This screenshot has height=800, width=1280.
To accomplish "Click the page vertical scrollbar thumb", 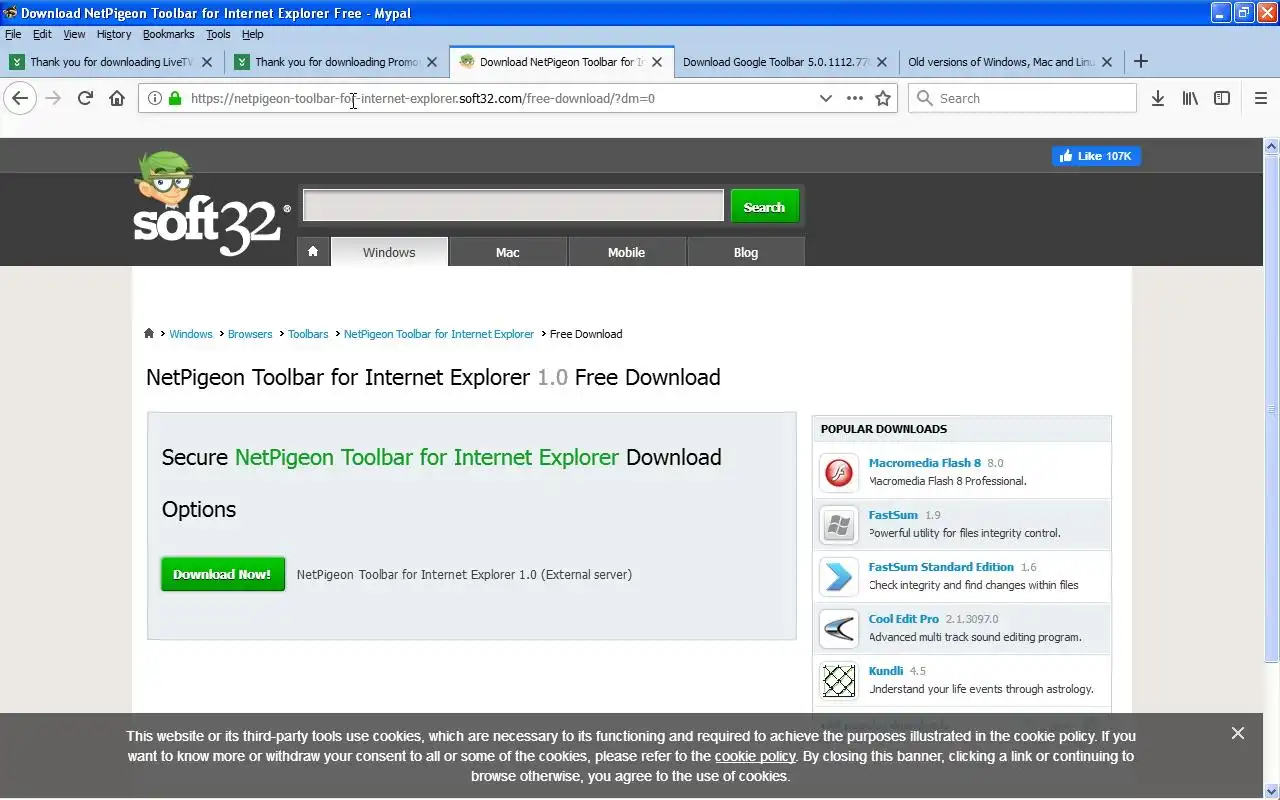I will click(x=1272, y=408).
